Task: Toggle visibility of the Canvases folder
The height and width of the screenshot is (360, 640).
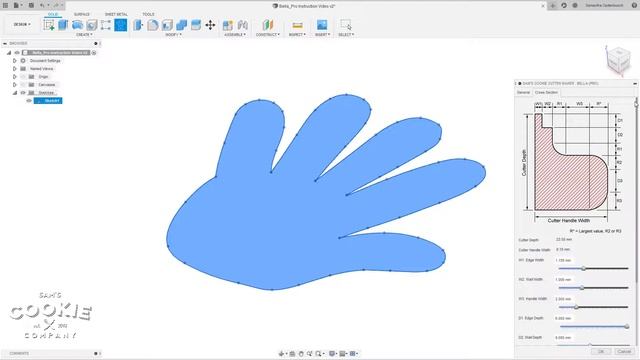Action: (x=23, y=85)
